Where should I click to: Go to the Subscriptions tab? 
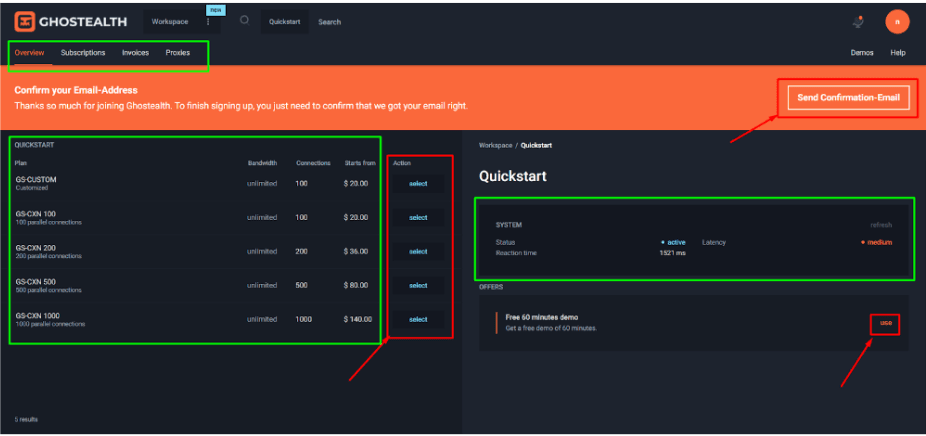83,53
